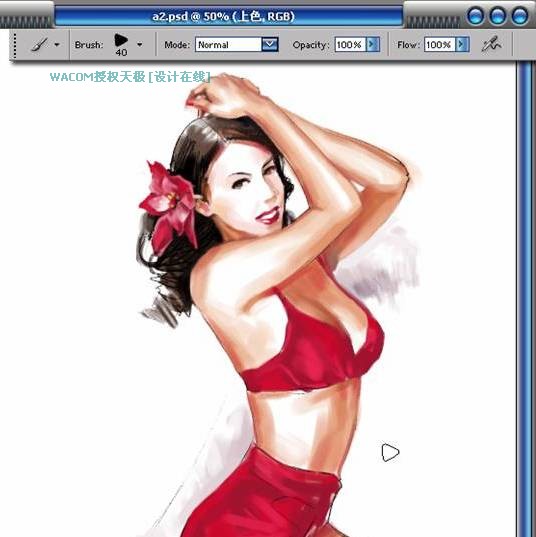Click the WACOM watermark text on canvas
This screenshot has width=536, height=537.
(130, 77)
